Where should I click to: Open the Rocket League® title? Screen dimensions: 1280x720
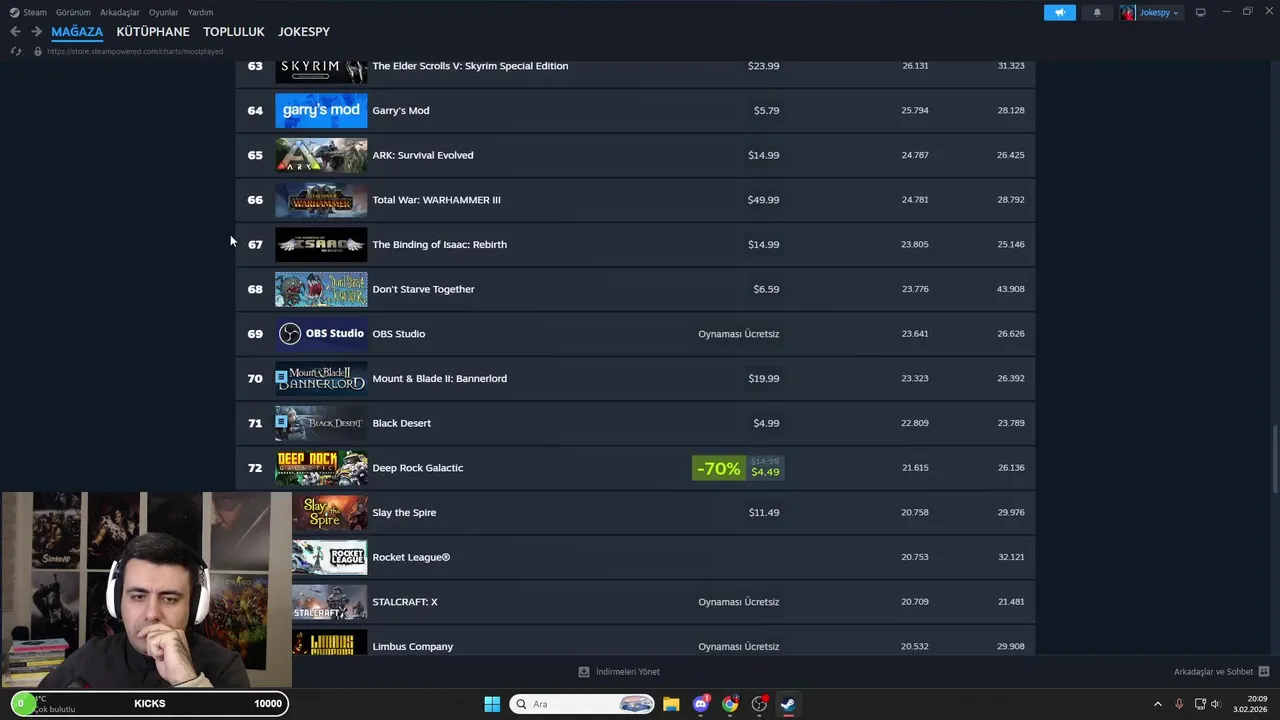[x=411, y=557]
